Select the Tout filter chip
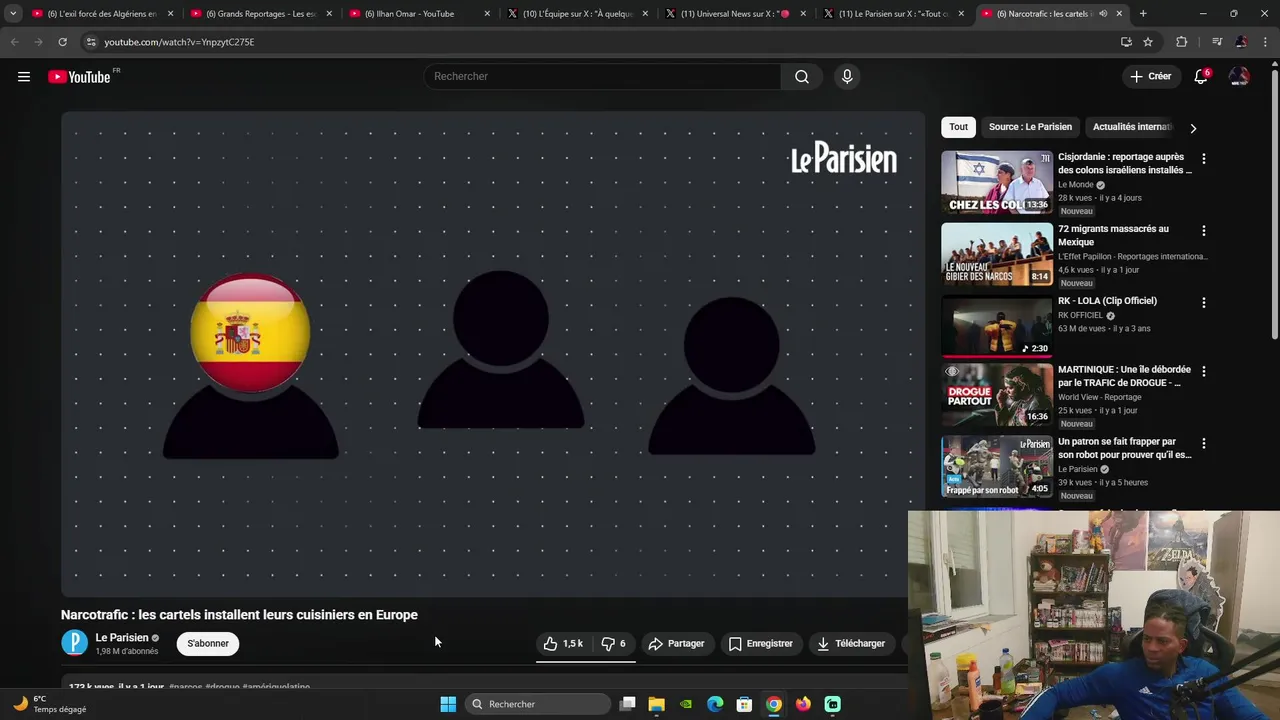 [x=958, y=127]
